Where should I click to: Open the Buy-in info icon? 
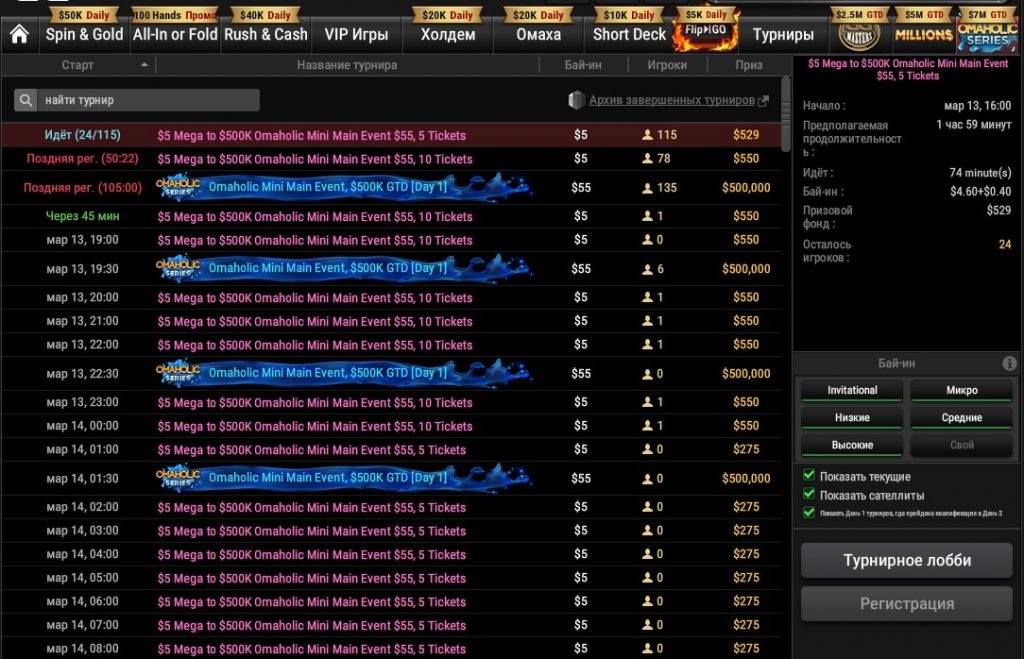(x=1009, y=363)
